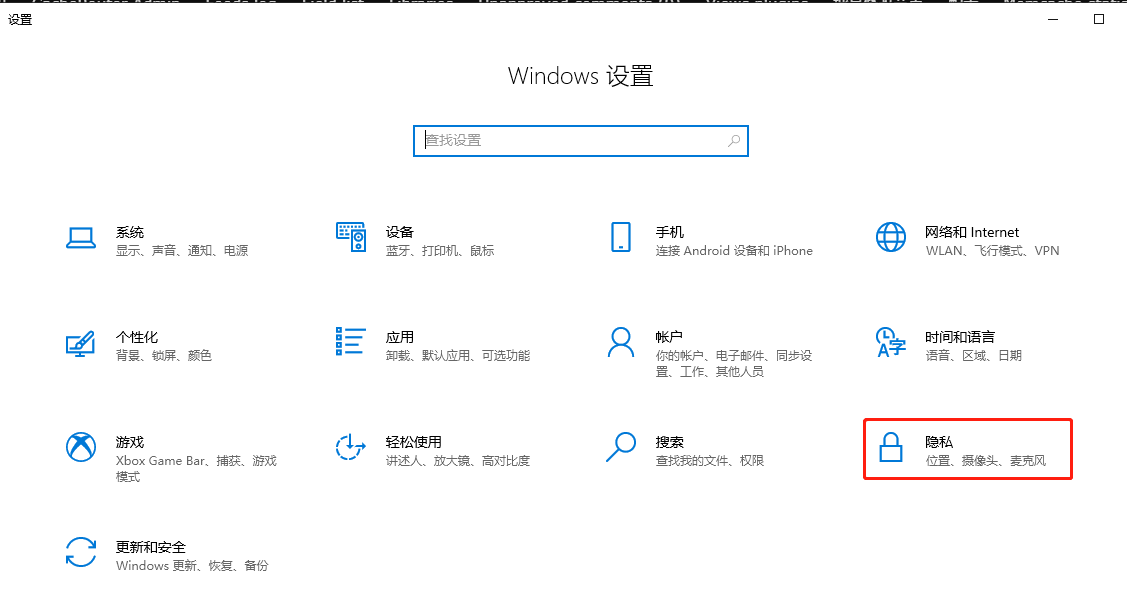Click 讲述人、放大镜、高对比度 description
The image size is (1127, 594).
tap(458, 461)
